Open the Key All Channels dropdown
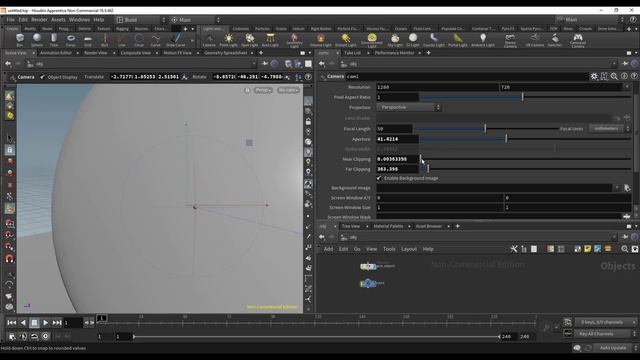The width and height of the screenshot is (640, 360). [x=606, y=334]
